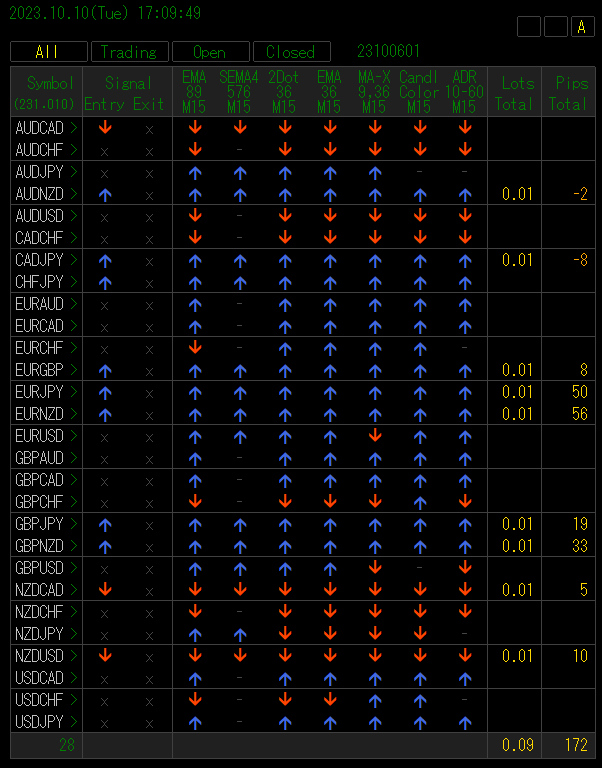
Task: Click NZDJPY SEMA4 blue up arrow
Action: (240, 635)
